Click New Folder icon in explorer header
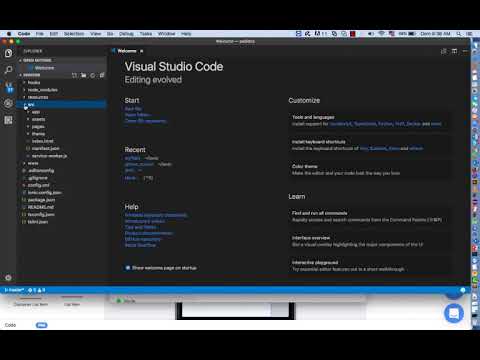Viewport: 480px width, 360px height. [83, 75]
